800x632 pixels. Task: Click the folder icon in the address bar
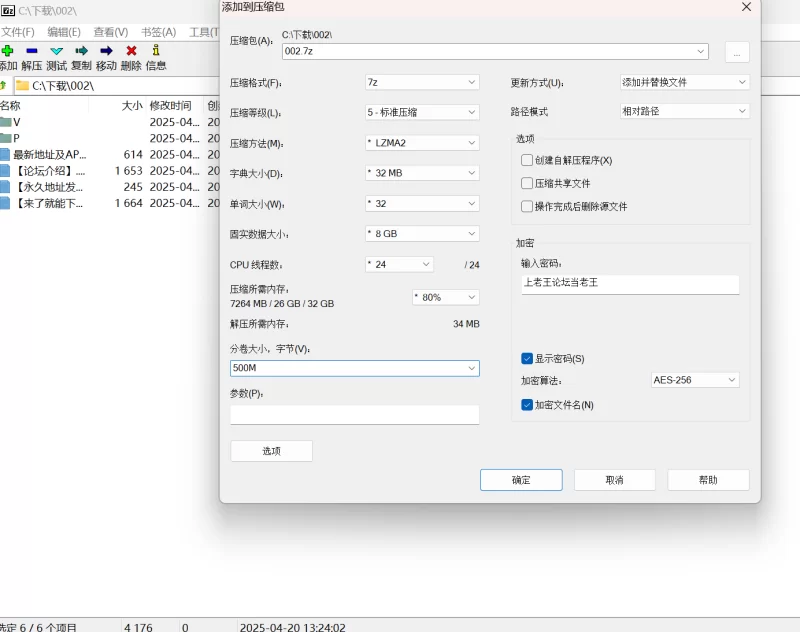(22, 85)
